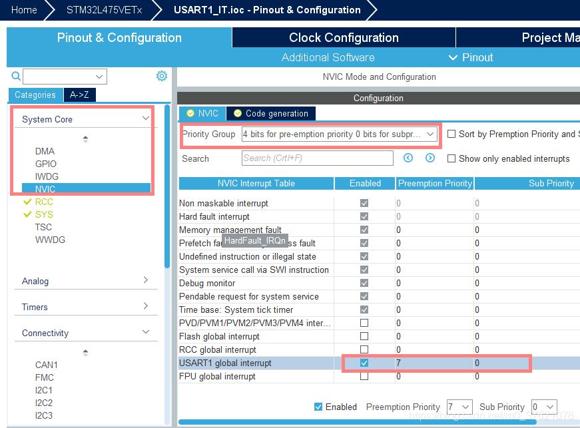Click STM32L475VETx breadcrumb
Image resolution: width=580 pixels, height=428 pixels.
(x=104, y=10)
